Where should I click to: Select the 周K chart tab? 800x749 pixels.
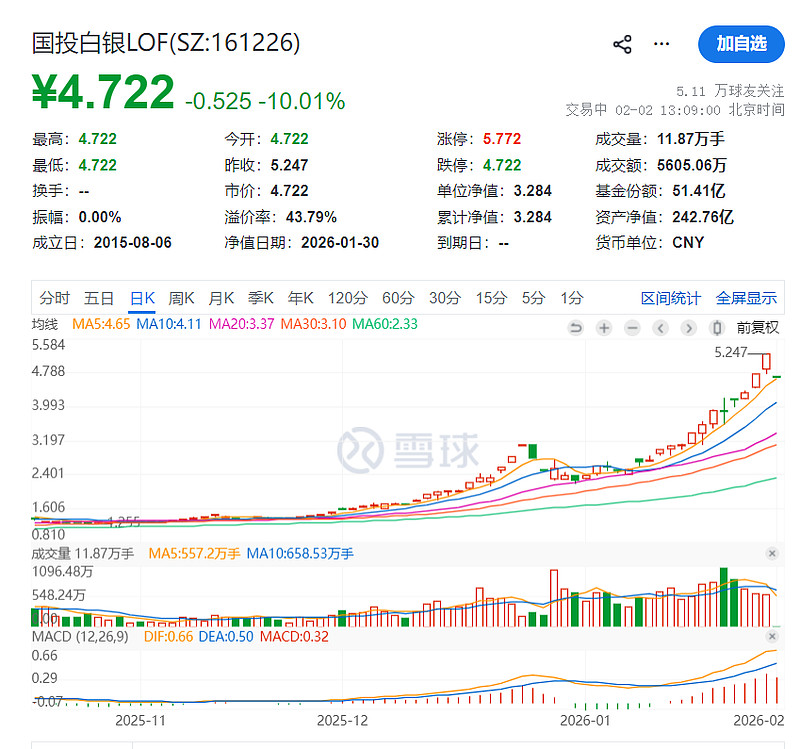tap(182, 298)
